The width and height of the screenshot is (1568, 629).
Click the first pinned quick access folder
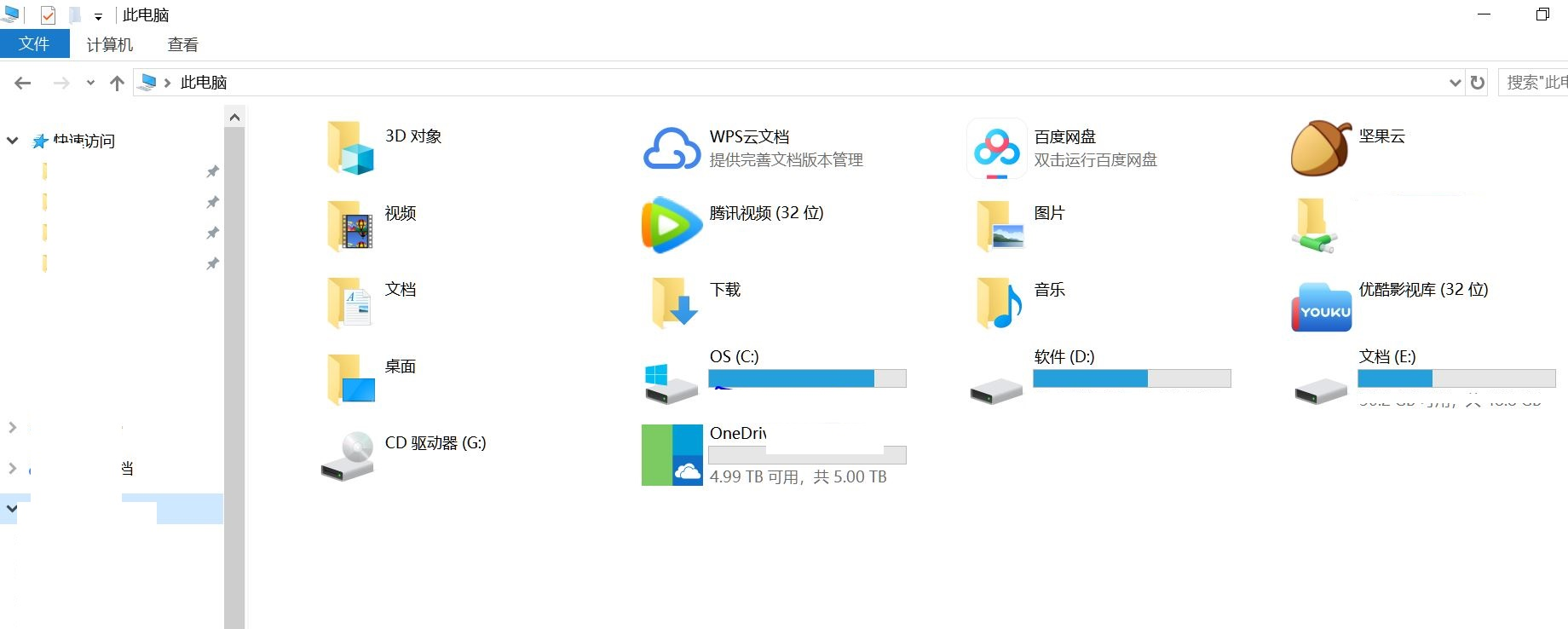click(44, 171)
